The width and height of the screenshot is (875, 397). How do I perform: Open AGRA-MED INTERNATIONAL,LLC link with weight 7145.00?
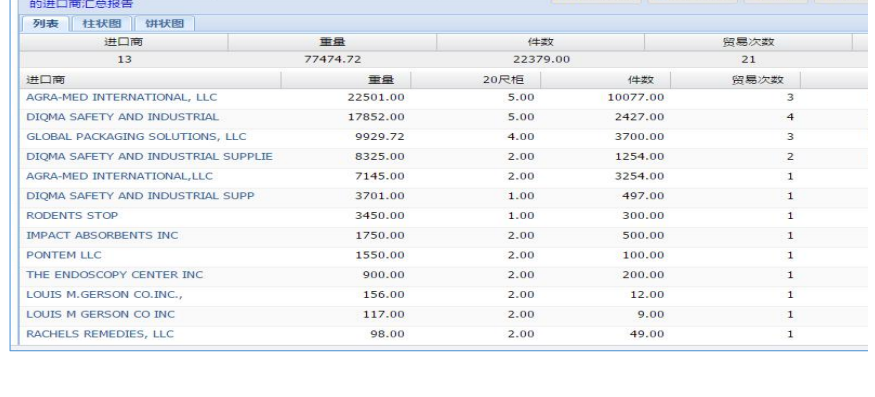pyautogui.click(x=119, y=176)
